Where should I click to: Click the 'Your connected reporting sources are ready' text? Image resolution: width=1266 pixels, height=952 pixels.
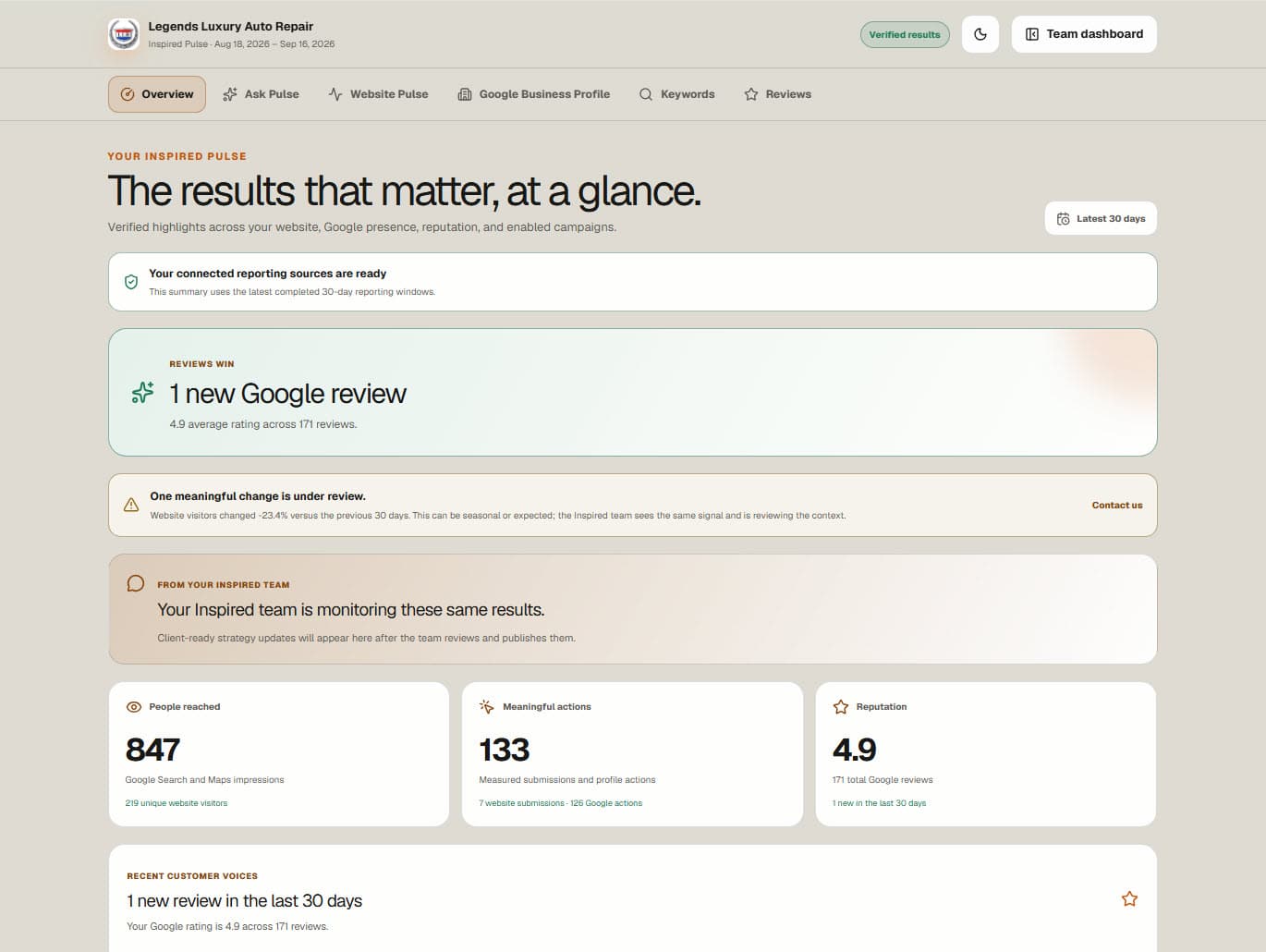(x=268, y=274)
